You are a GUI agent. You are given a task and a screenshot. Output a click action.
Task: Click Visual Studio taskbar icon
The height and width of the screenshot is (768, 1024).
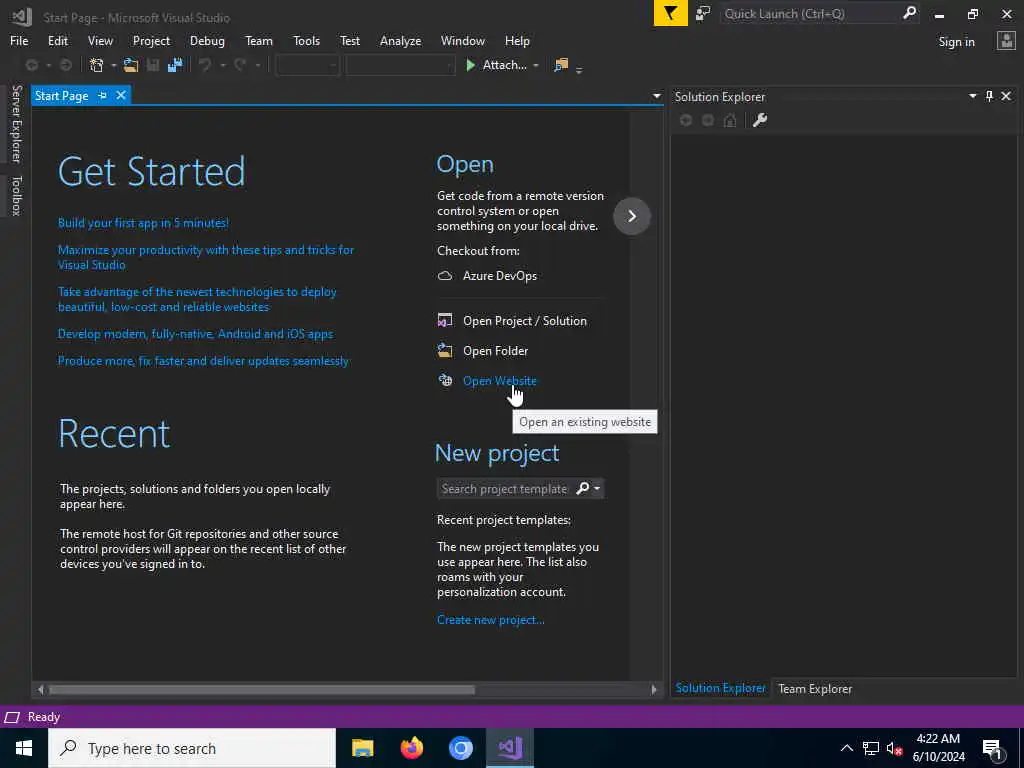[x=510, y=748]
